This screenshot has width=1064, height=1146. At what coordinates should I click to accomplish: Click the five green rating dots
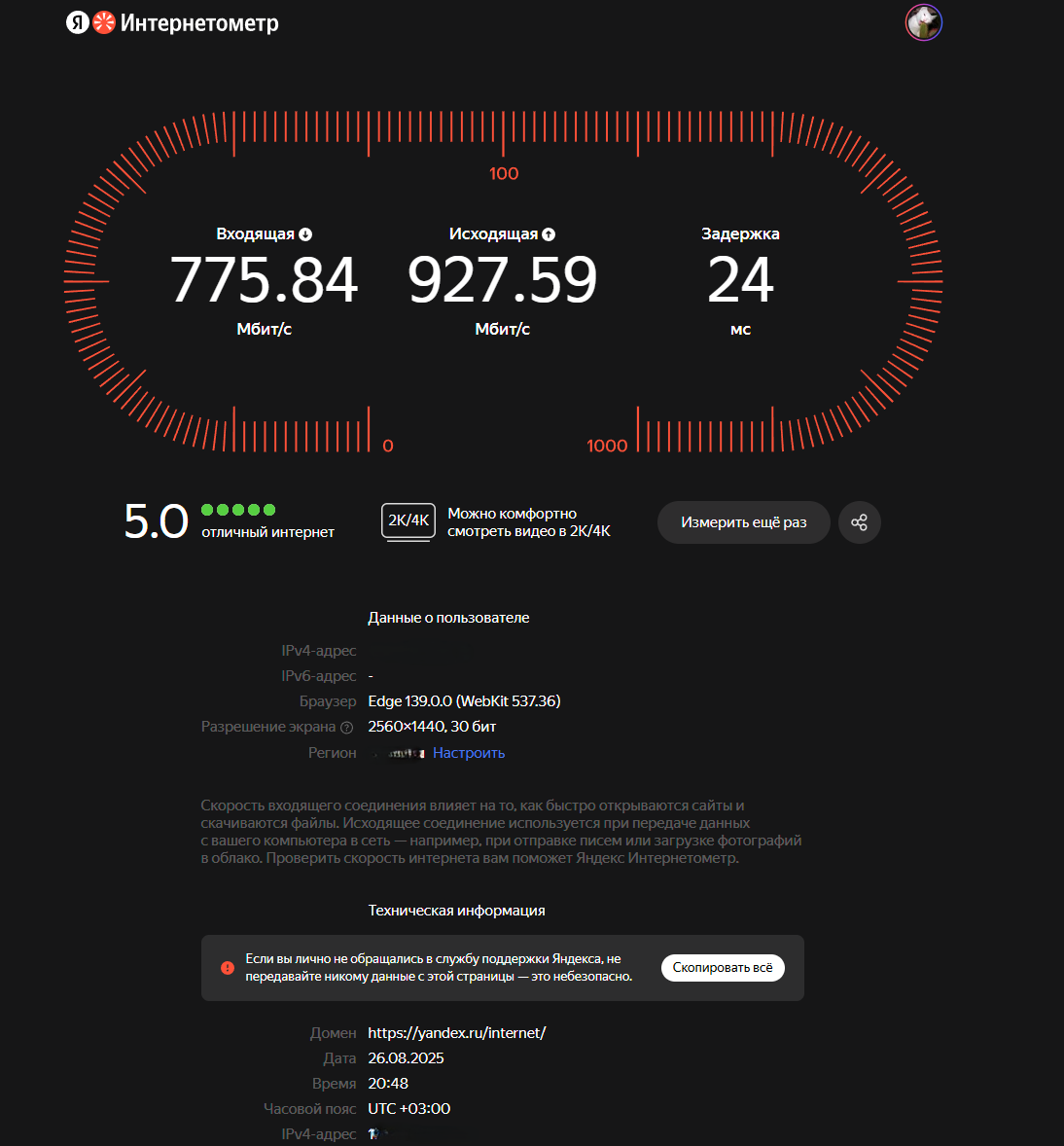238,510
